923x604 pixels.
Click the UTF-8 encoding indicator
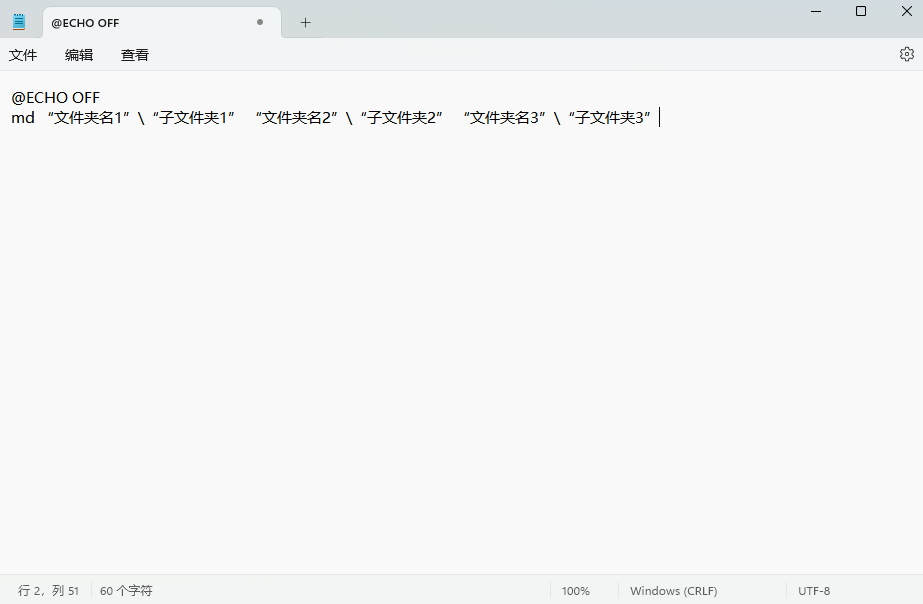(x=814, y=591)
